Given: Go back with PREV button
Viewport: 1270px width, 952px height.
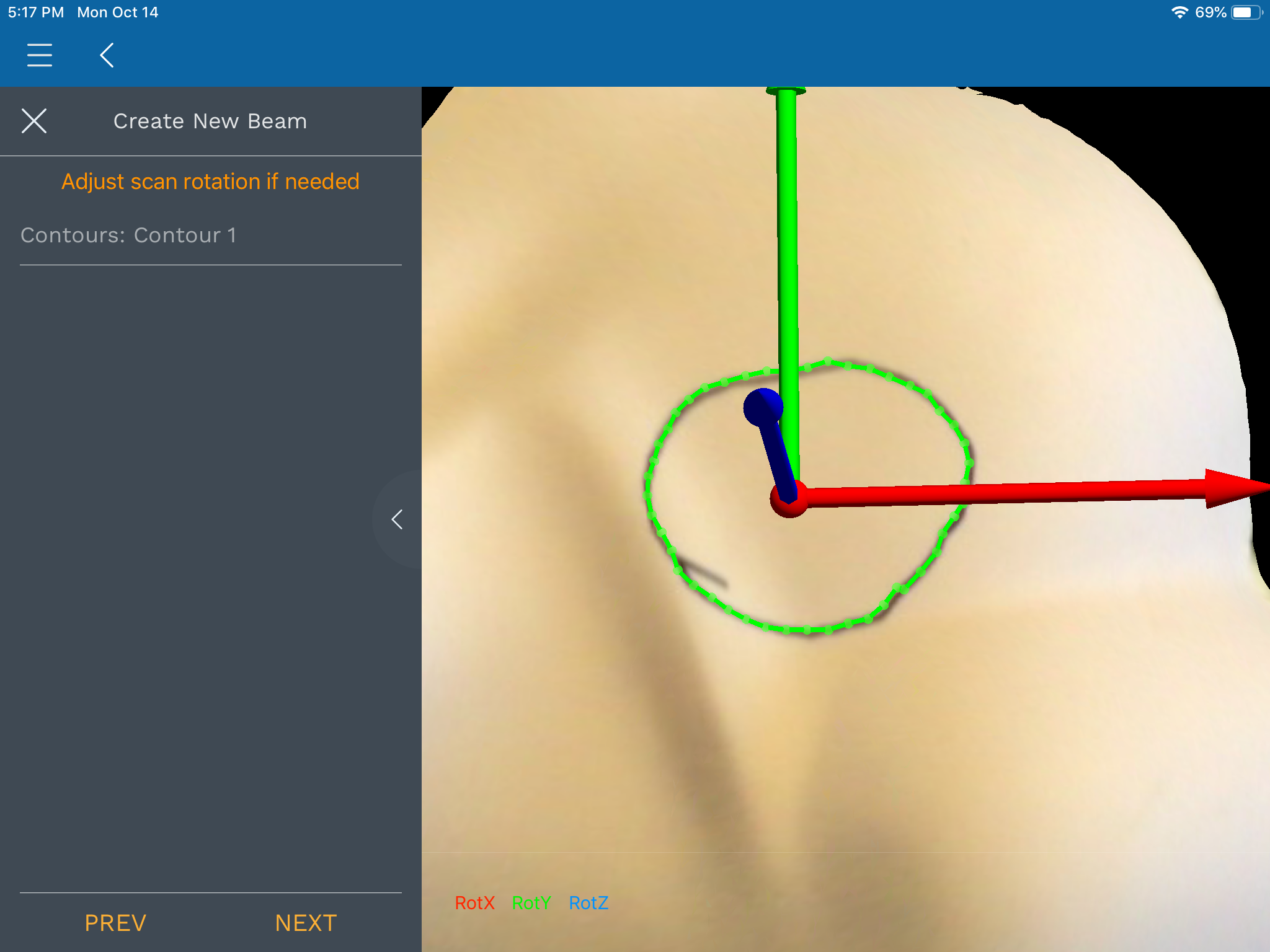Looking at the screenshot, I should coord(115,923).
